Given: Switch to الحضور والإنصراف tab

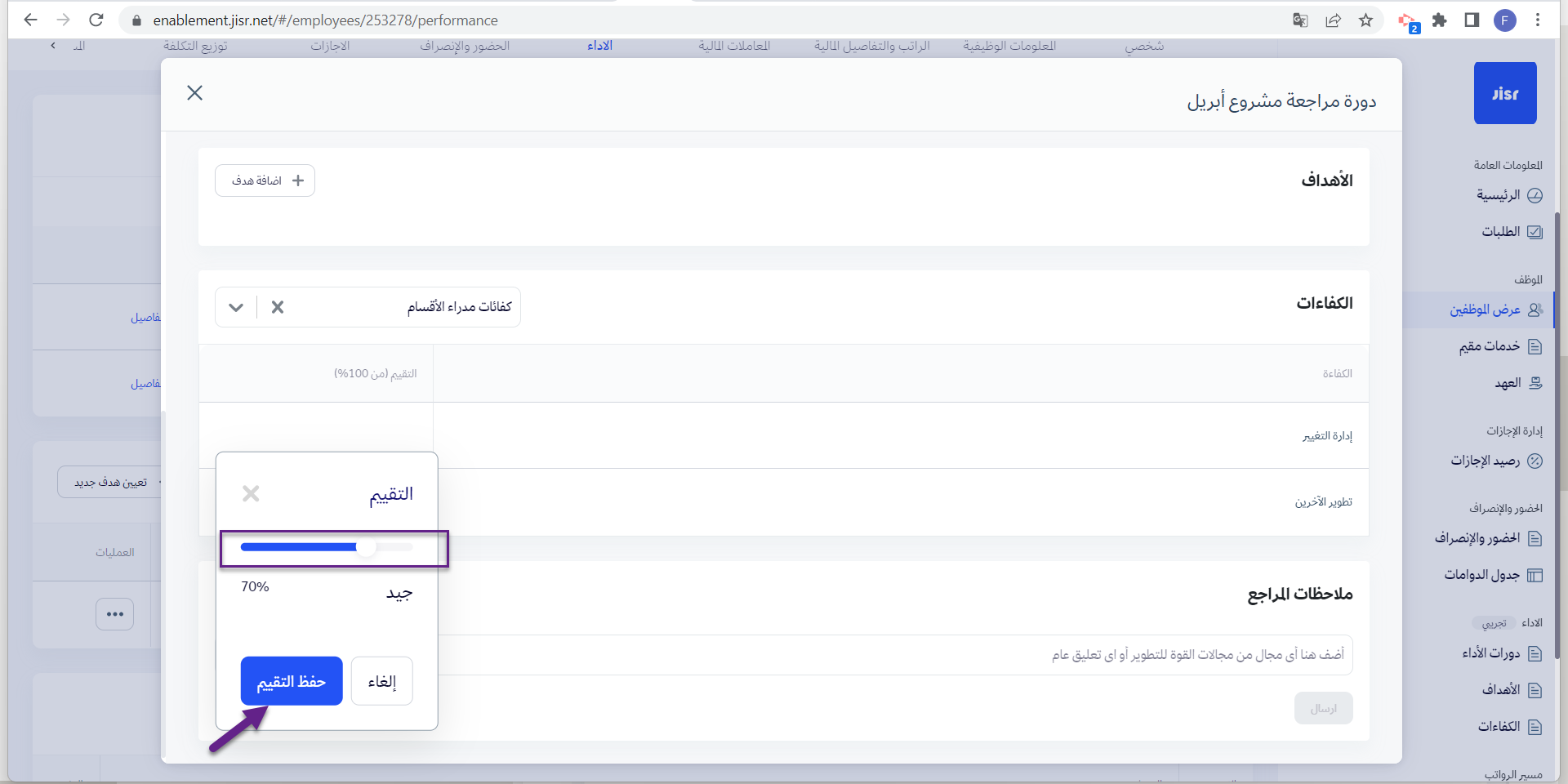Looking at the screenshot, I should point(465,46).
